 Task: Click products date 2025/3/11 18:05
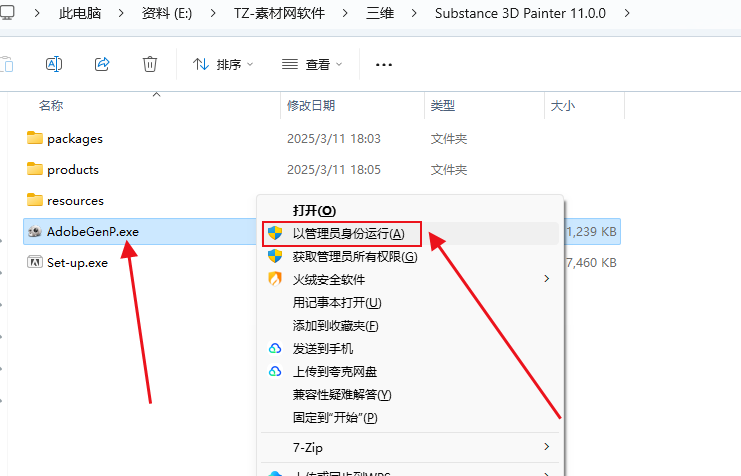pos(334,170)
